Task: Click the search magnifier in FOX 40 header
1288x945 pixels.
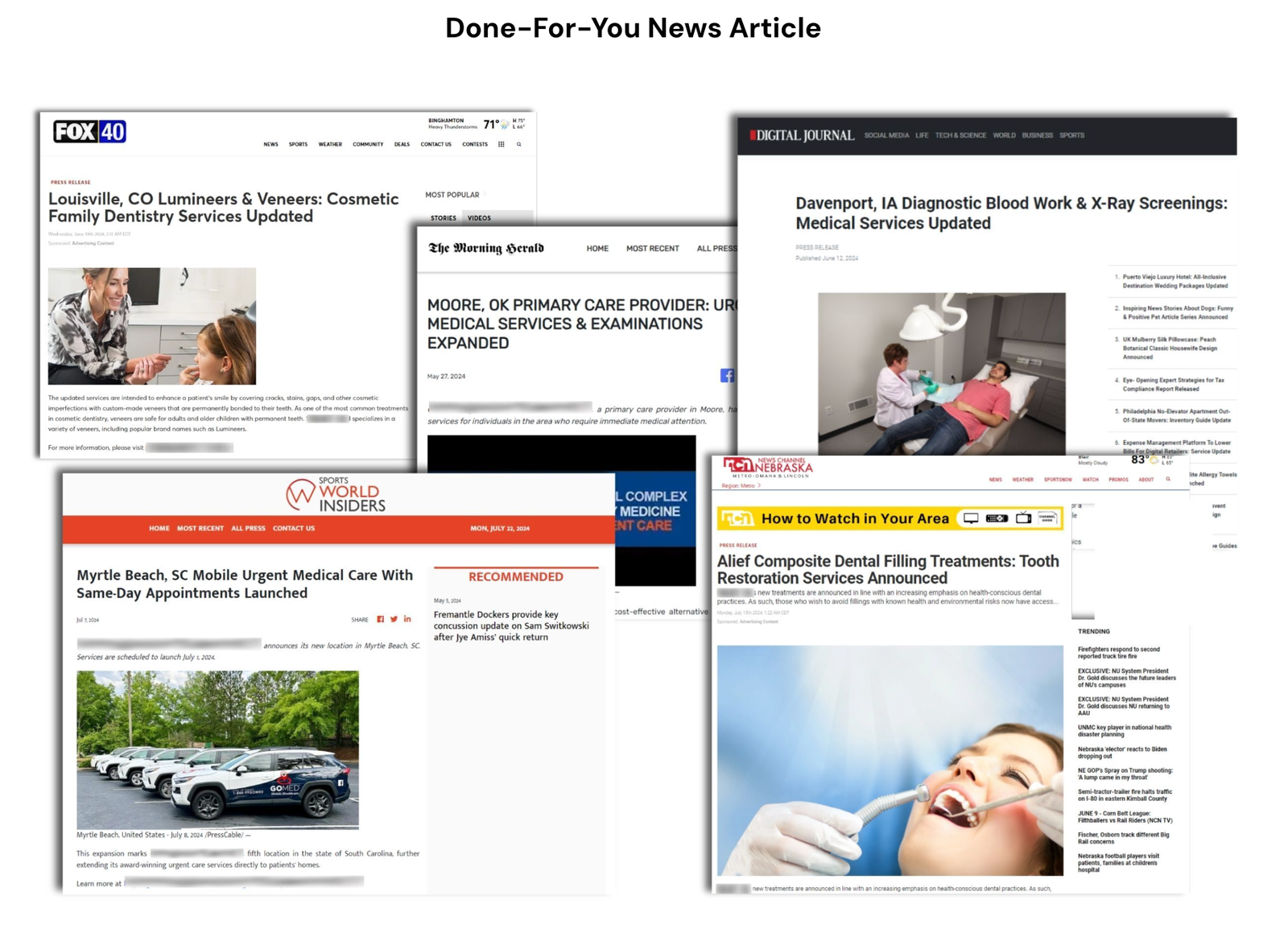Action: tap(519, 145)
